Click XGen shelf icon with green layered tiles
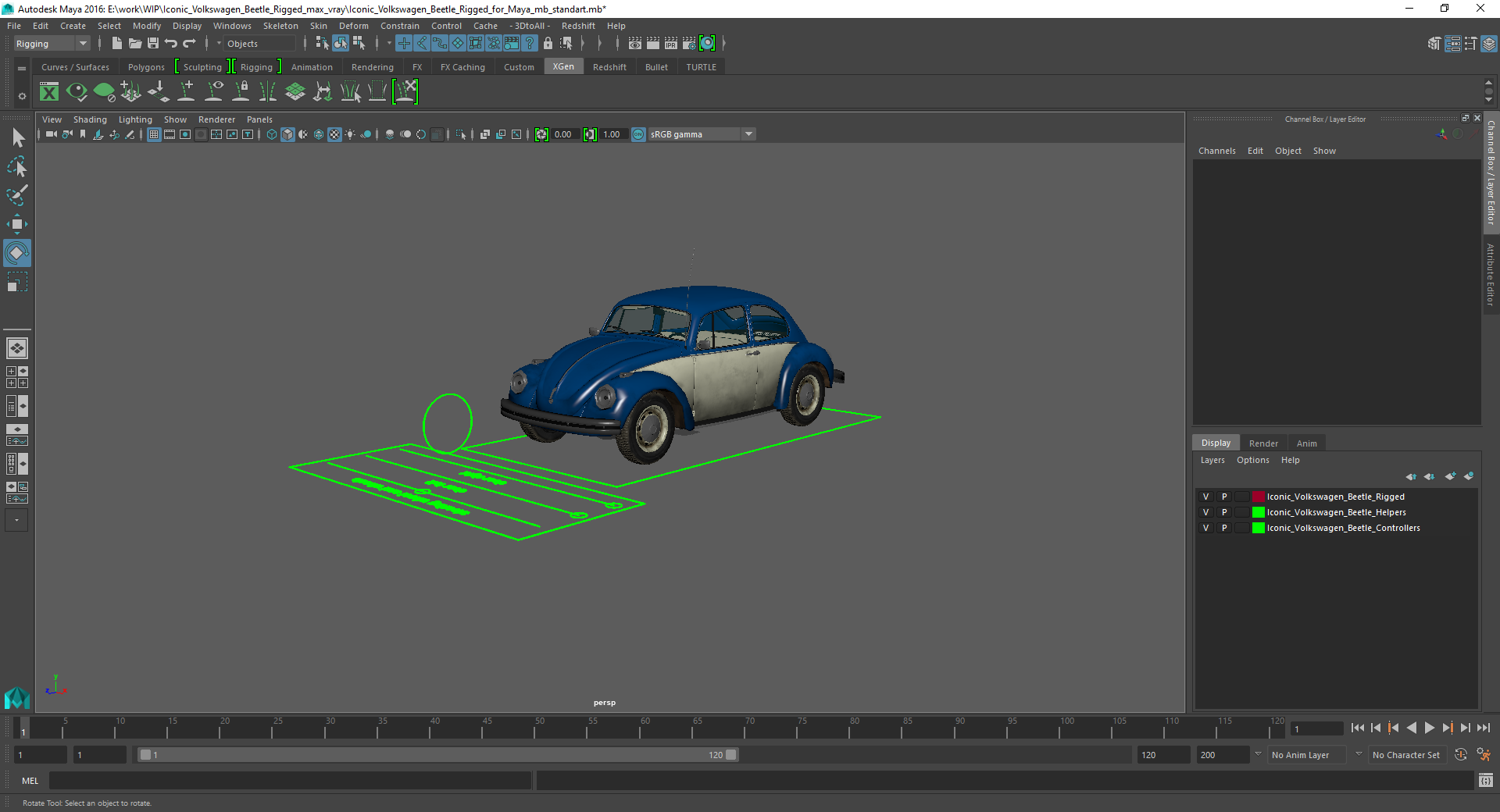The image size is (1500, 812). pyautogui.click(x=295, y=92)
